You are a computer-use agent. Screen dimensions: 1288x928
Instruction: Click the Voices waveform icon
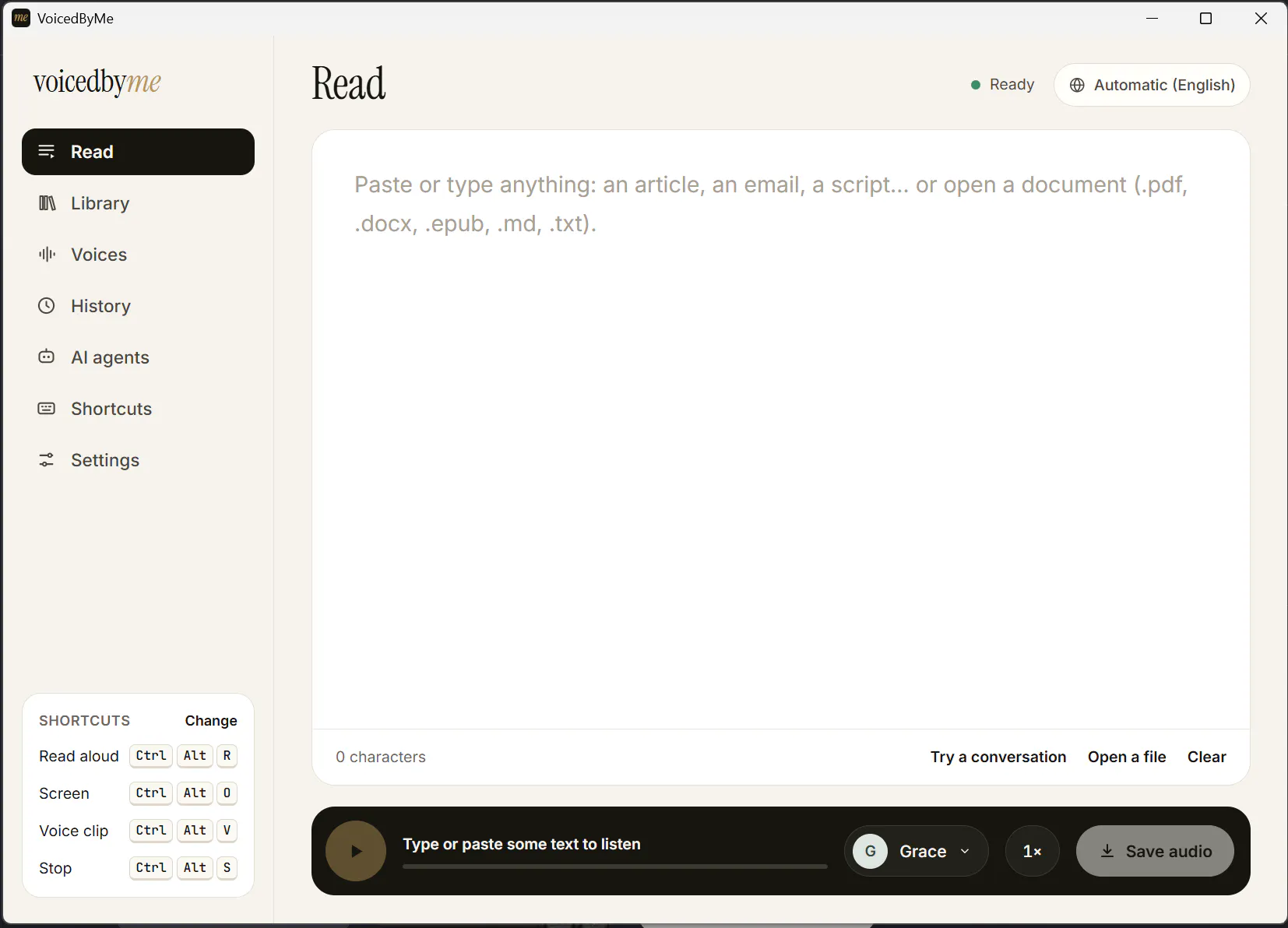click(47, 254)
